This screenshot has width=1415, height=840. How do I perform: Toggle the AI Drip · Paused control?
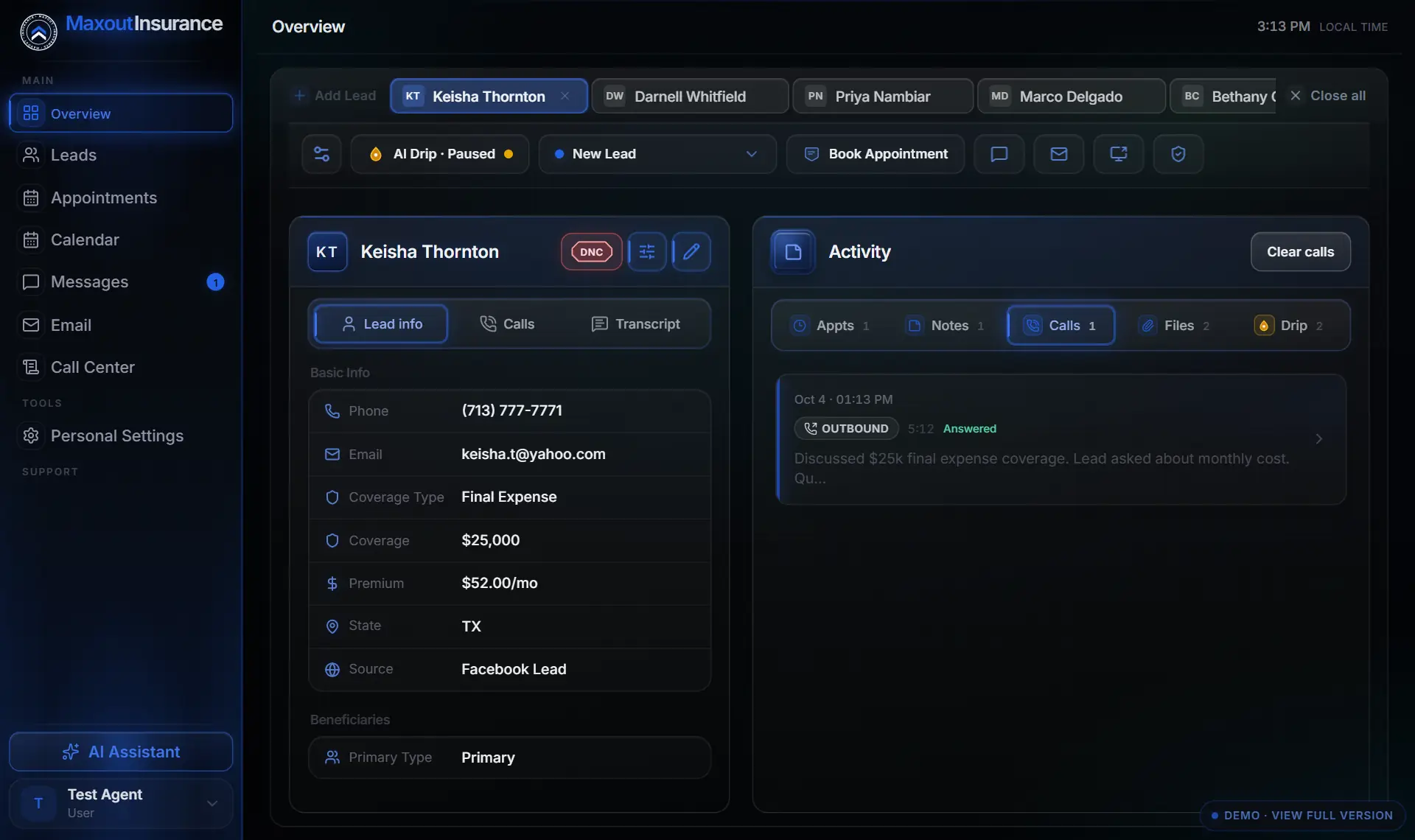coord(440,154)
